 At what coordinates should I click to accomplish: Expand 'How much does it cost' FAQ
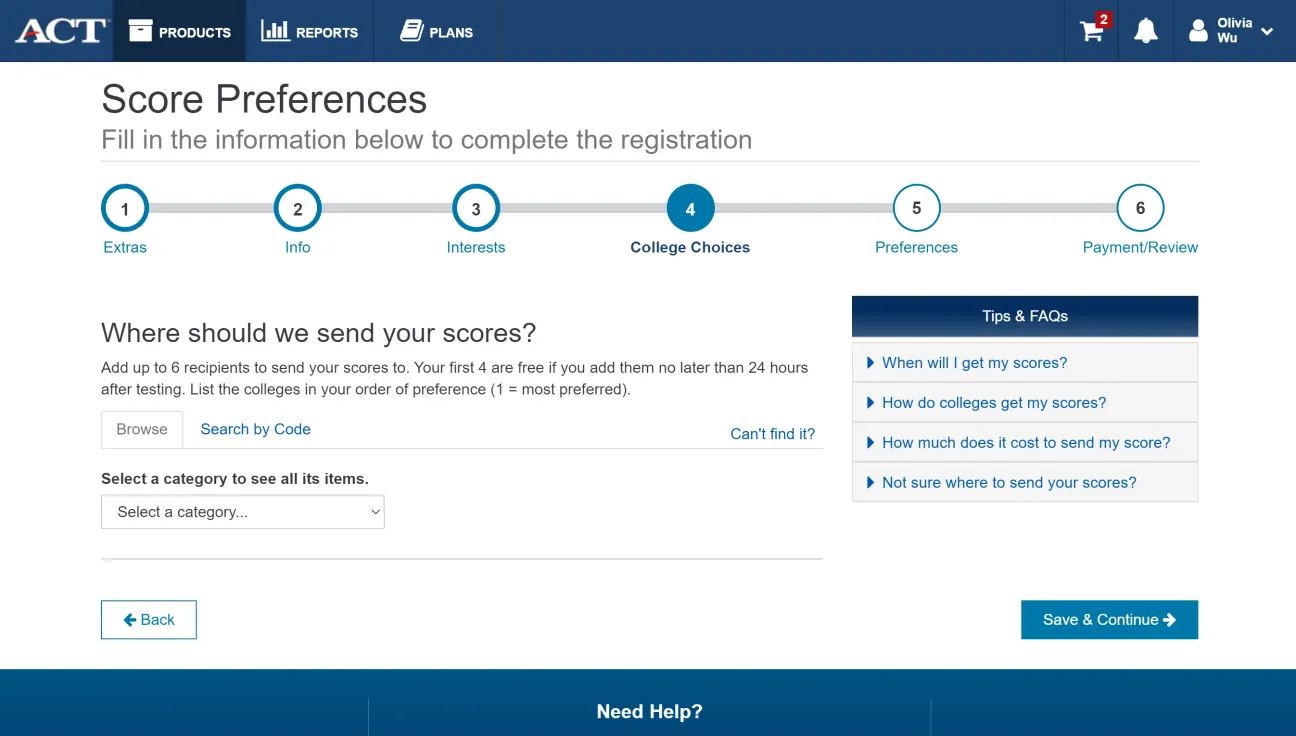pyautogui.click(x=1025, y=442)
